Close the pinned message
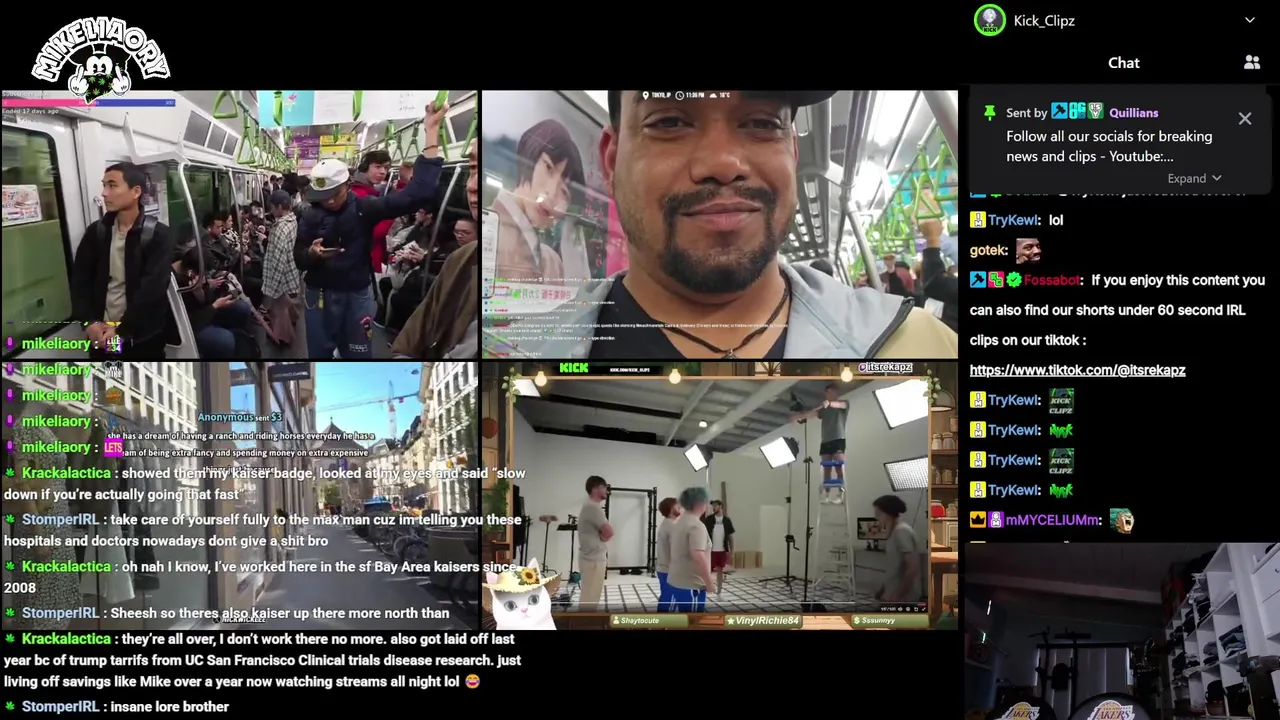Screen dimensions: 1280x720 tap(1245, 118)
